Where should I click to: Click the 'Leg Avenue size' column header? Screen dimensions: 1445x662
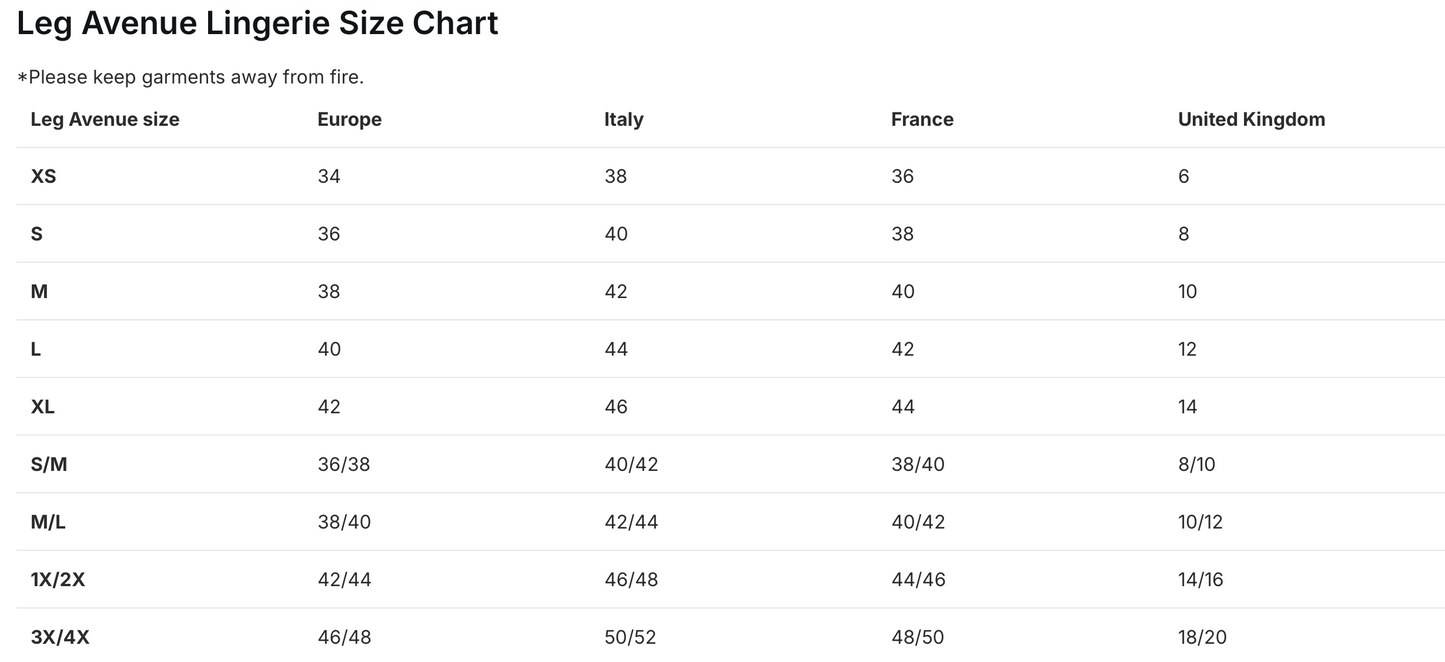pyautogui.click(x=105, y=119)
